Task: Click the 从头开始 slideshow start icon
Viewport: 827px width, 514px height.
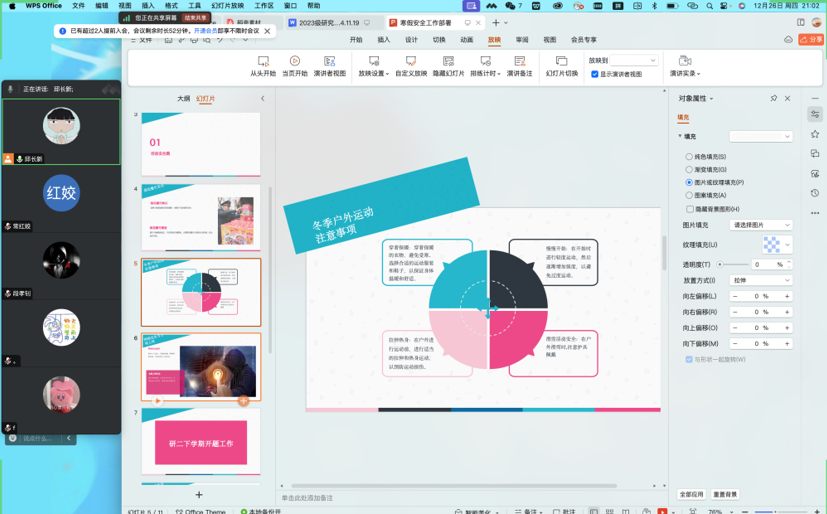Action: [263, 62]
